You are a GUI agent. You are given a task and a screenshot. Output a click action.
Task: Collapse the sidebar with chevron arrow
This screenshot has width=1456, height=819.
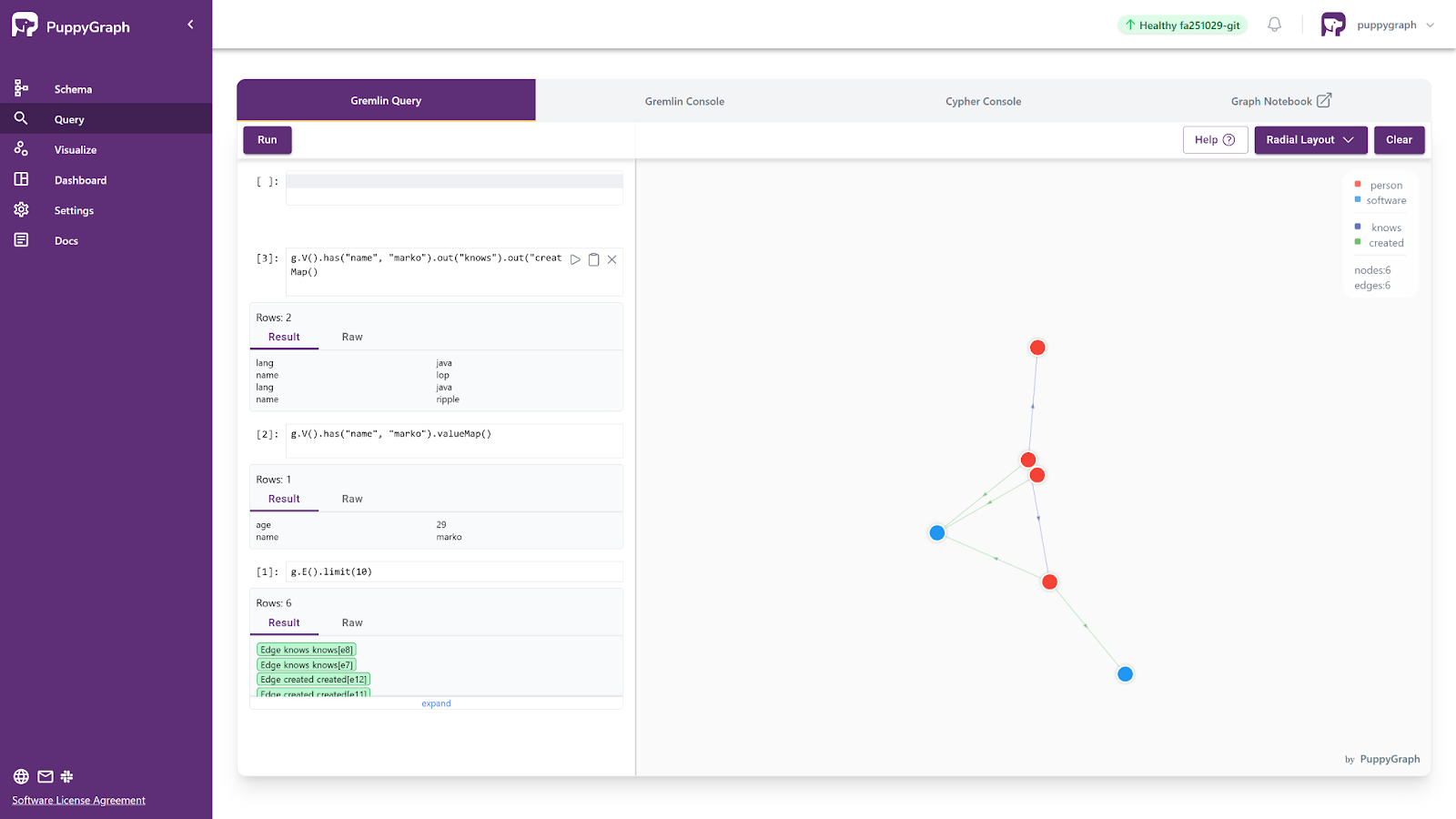point(190,25)
